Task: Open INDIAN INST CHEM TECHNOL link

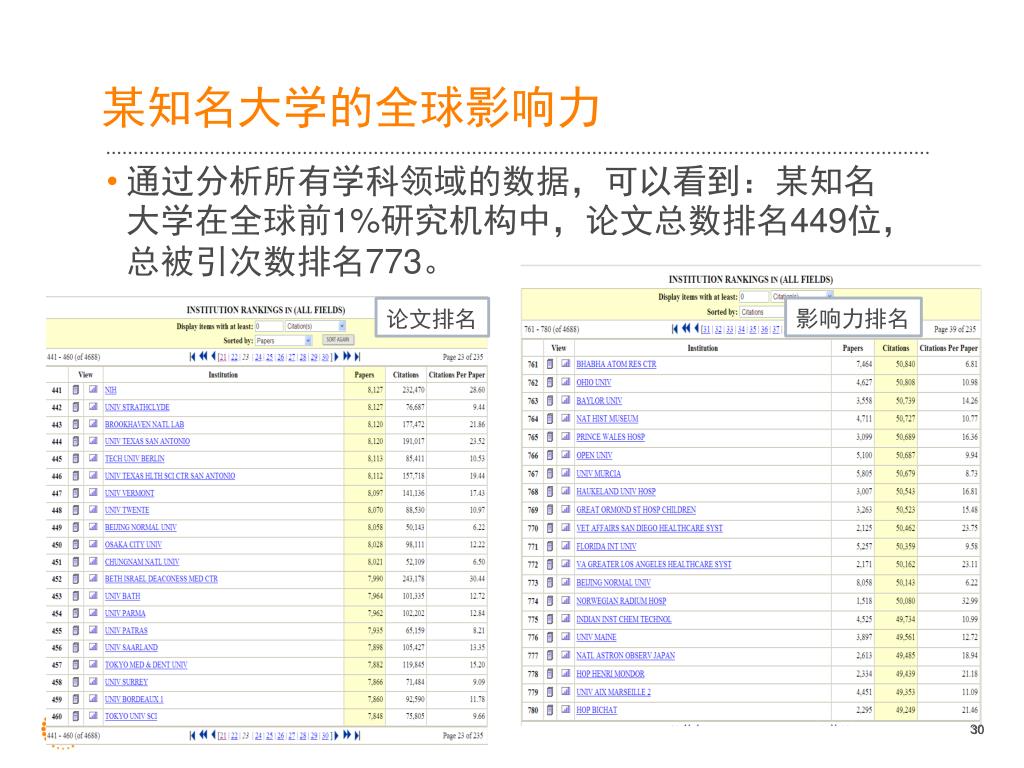Action: (624, 619)
